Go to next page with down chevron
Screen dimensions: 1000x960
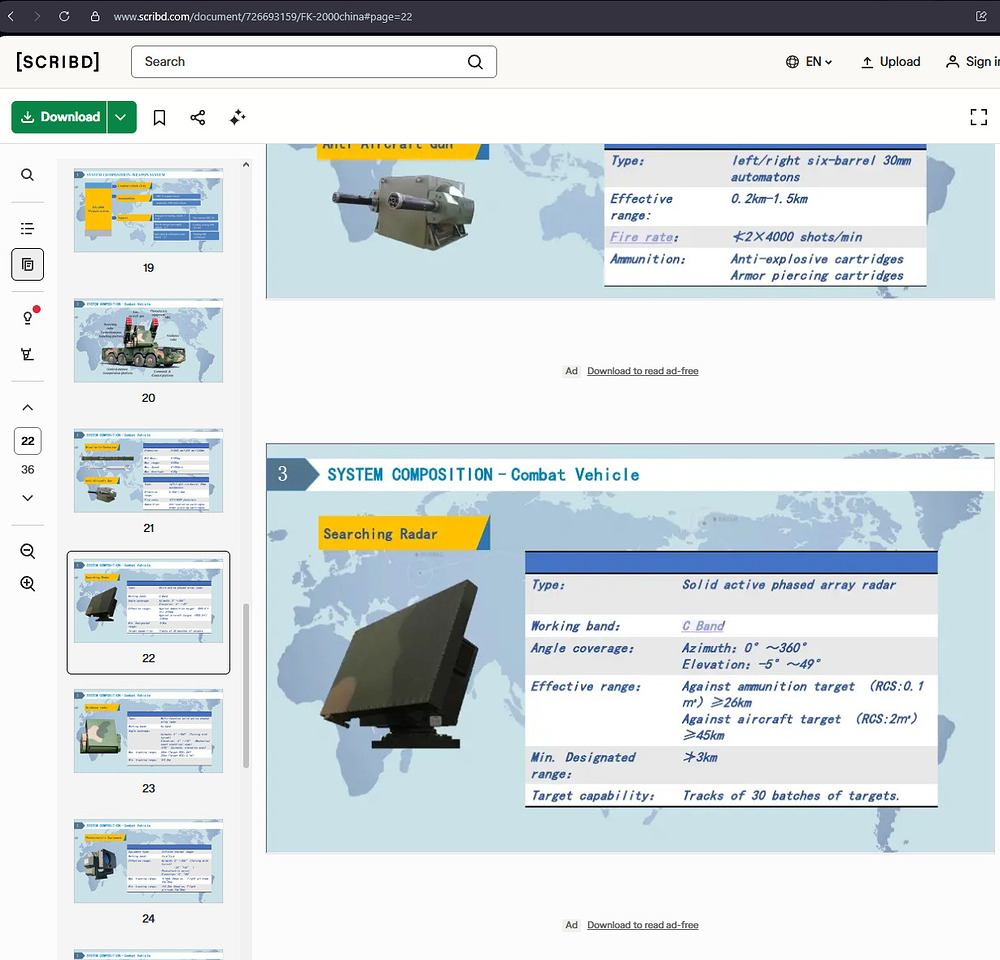coord(27,498)
